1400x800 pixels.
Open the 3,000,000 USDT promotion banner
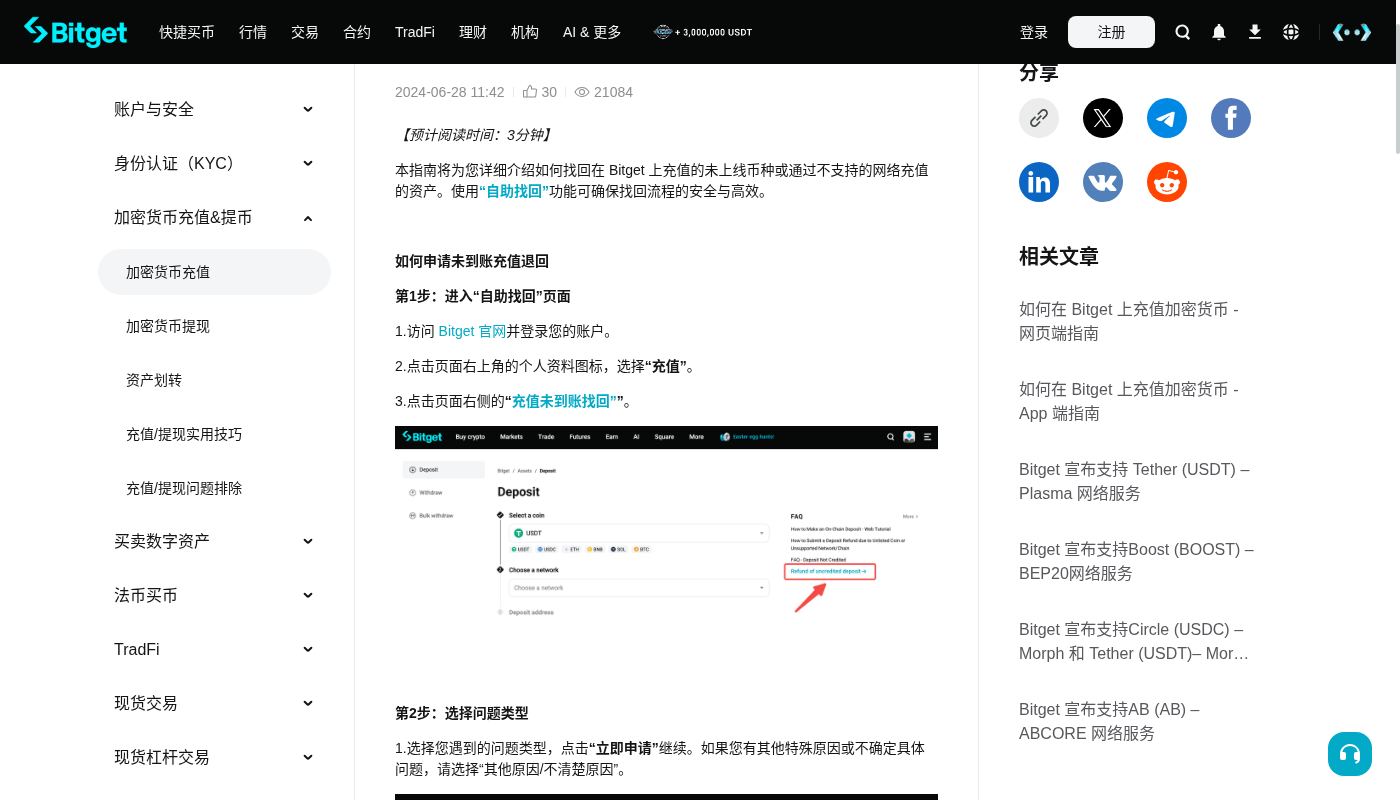[703, 32]
